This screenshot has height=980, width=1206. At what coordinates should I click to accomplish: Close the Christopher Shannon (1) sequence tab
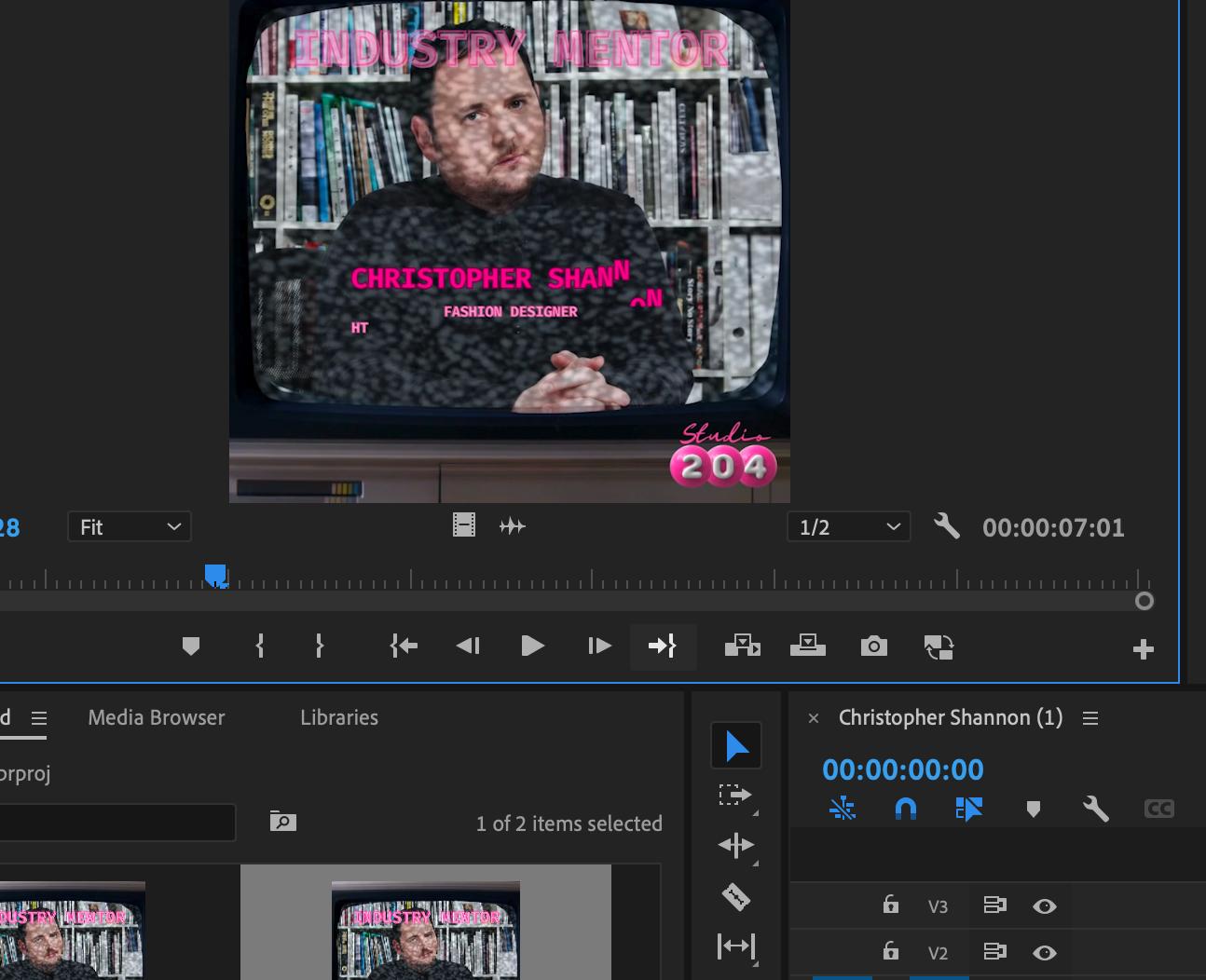[814, 718]
